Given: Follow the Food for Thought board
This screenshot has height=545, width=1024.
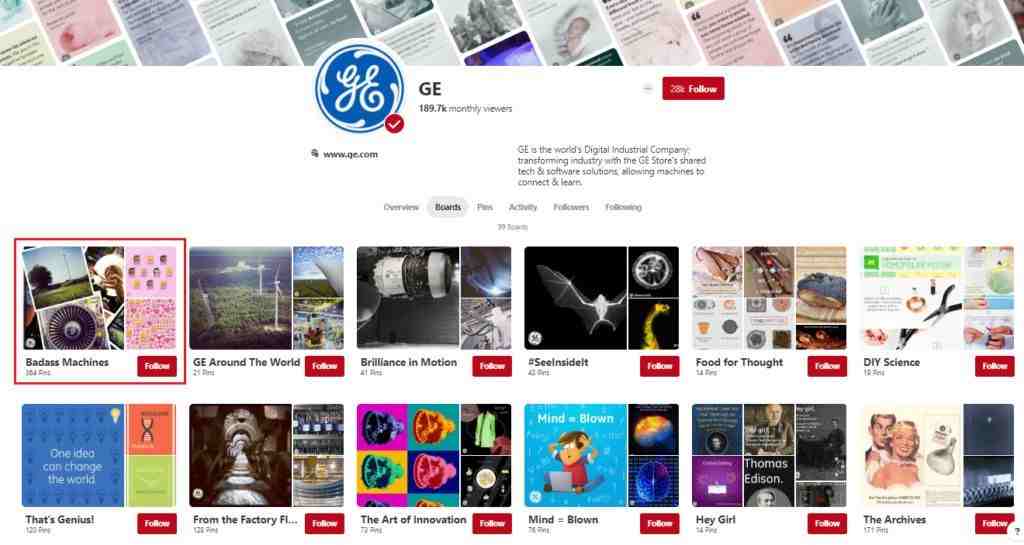Looking at the screenshot, I should point(827,366).
